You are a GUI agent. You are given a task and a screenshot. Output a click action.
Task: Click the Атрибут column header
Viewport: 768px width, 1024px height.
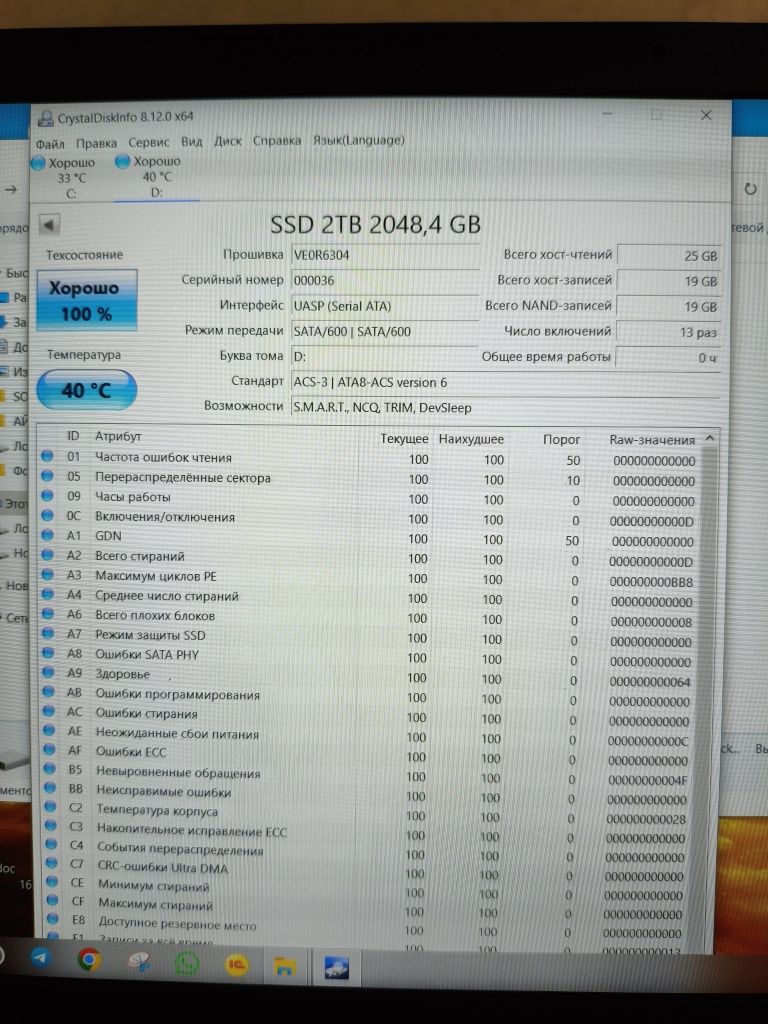[118, 436]
